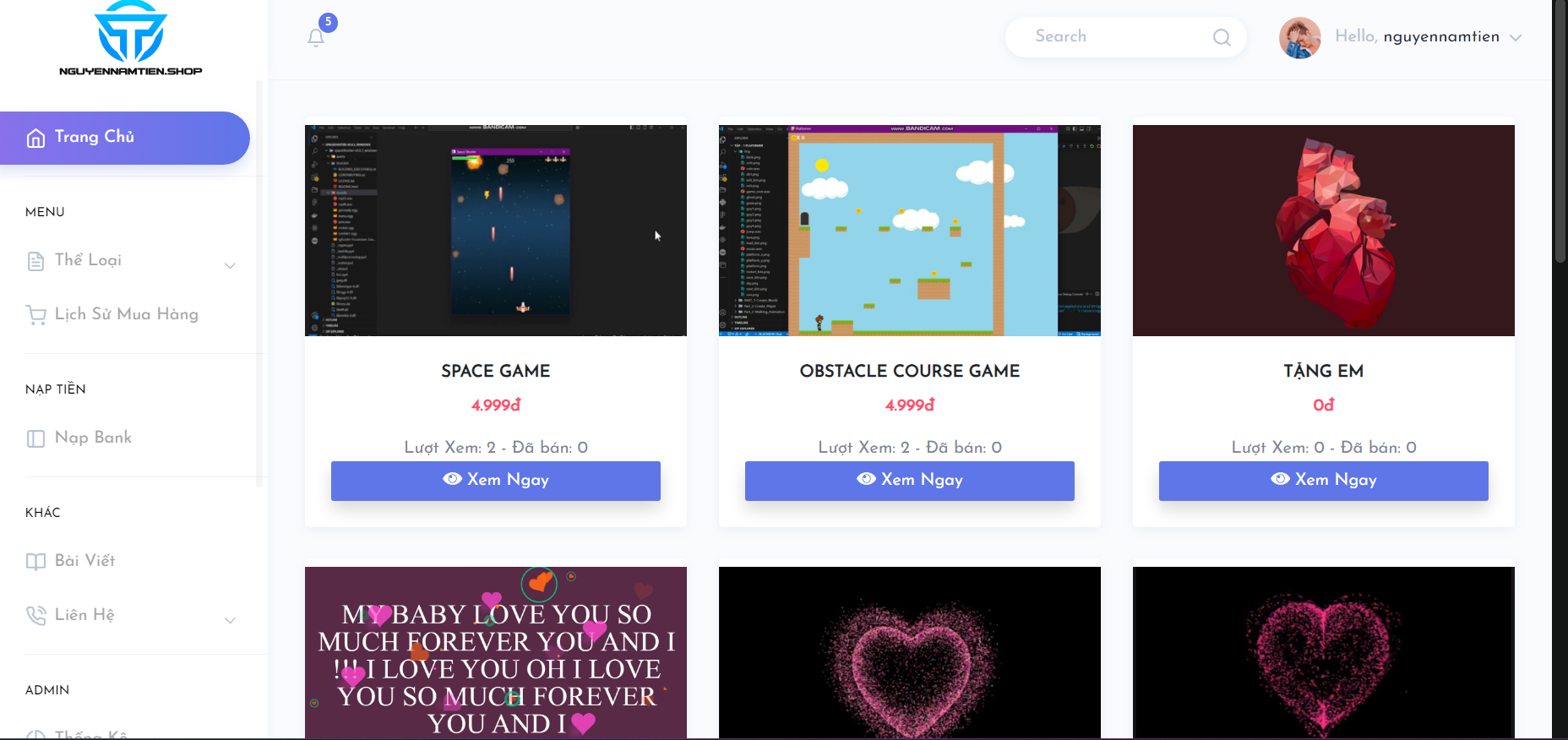The width and height of the screenshot is (1568, 740).
Task: Click the NGUYENNAMTIEN.SHOP logo
Action: pyautogui.click(x=131, y=39)
